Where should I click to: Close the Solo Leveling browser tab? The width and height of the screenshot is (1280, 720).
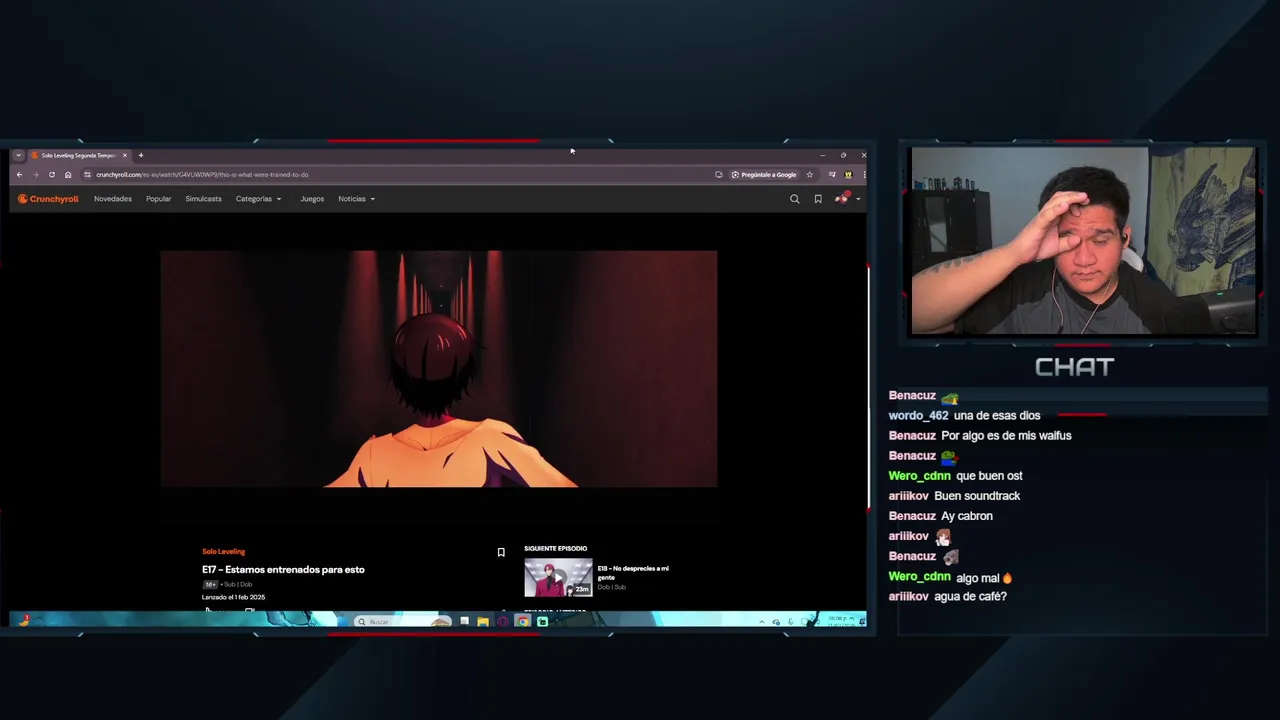pyautogui.click(x=125, y=155)
